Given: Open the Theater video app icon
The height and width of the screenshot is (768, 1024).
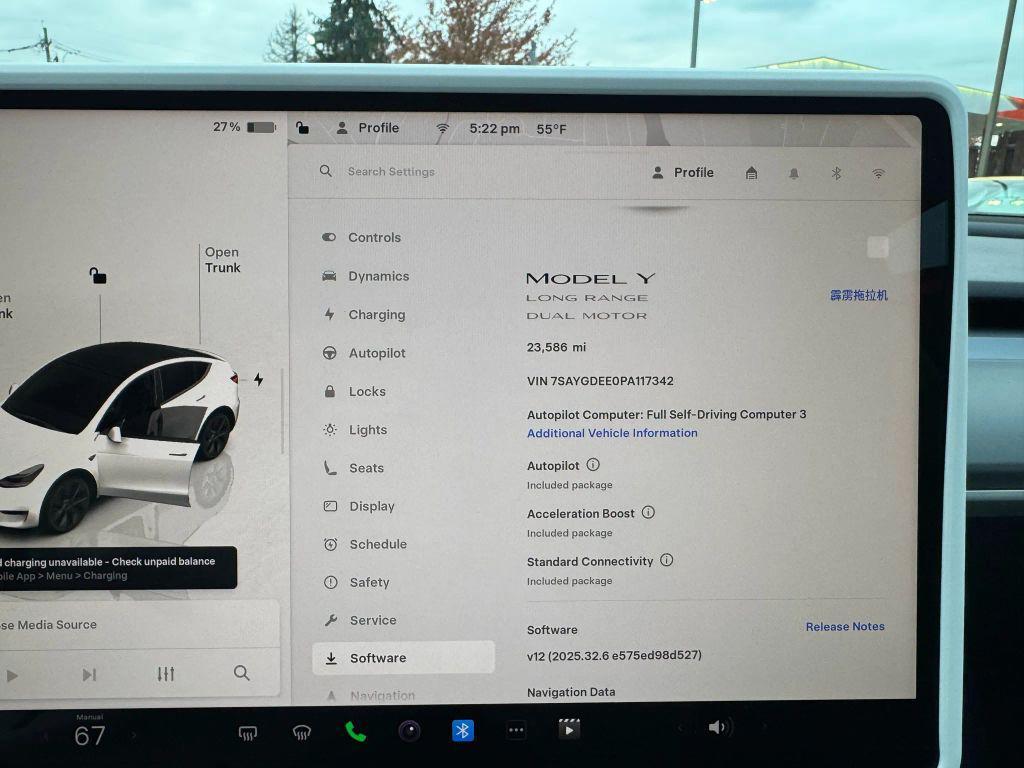Looking at the screenshot, I should coord(569,729).
